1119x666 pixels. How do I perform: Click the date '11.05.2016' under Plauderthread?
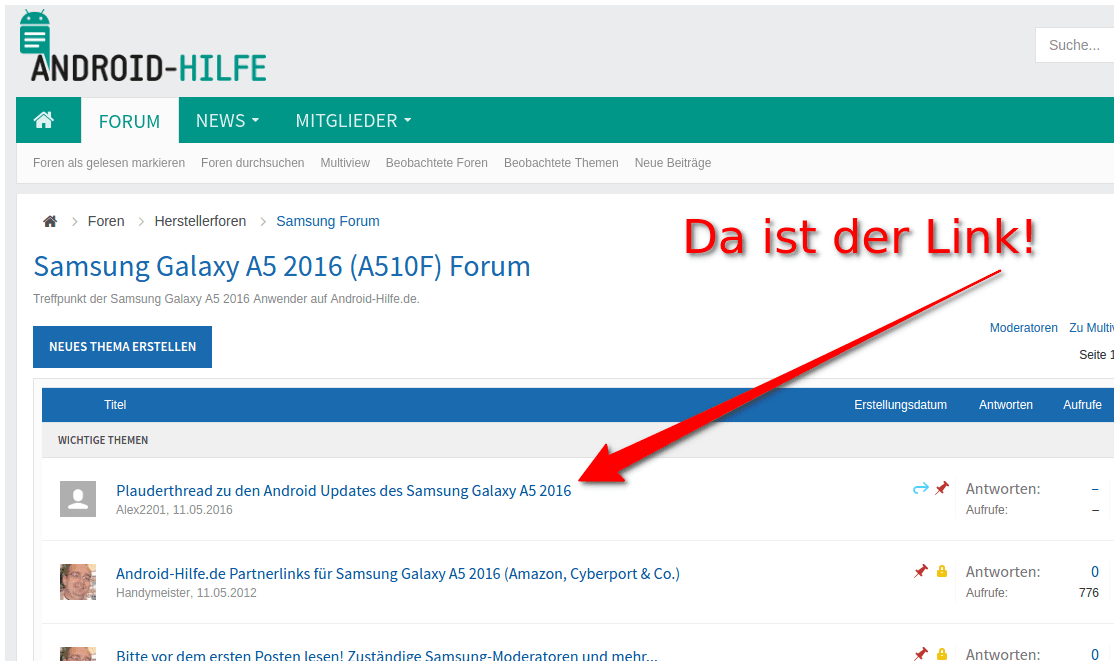click(202, 510)
